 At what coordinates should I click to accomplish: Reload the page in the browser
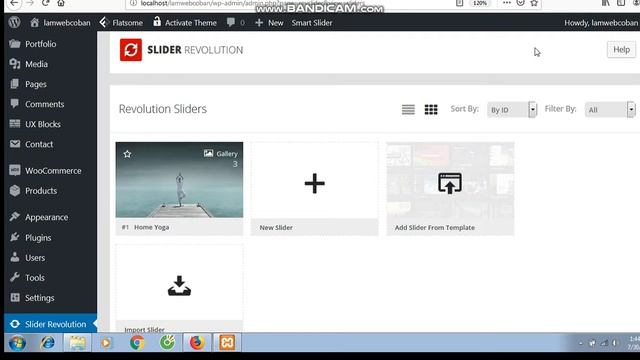(x=45, y=3)
